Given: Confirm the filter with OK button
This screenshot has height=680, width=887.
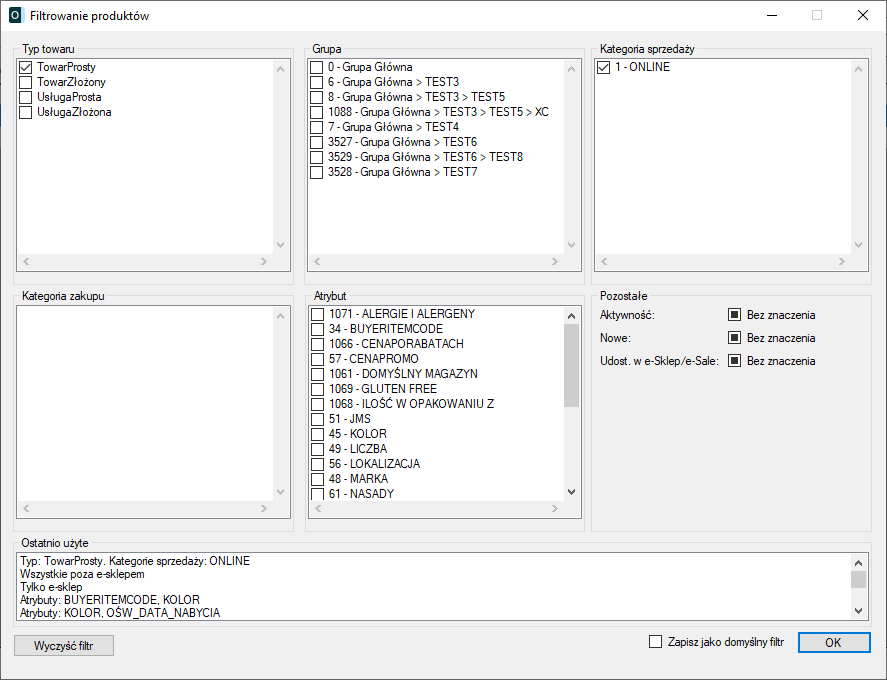Looking at the screenshot, I should click(832, 643).
